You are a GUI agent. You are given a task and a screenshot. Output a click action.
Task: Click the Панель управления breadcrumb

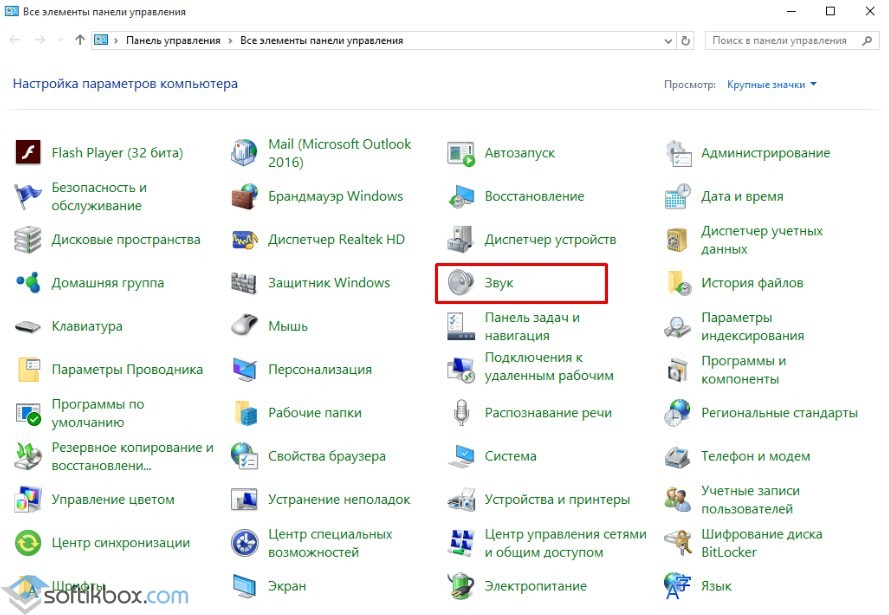(x=173, y=41)
